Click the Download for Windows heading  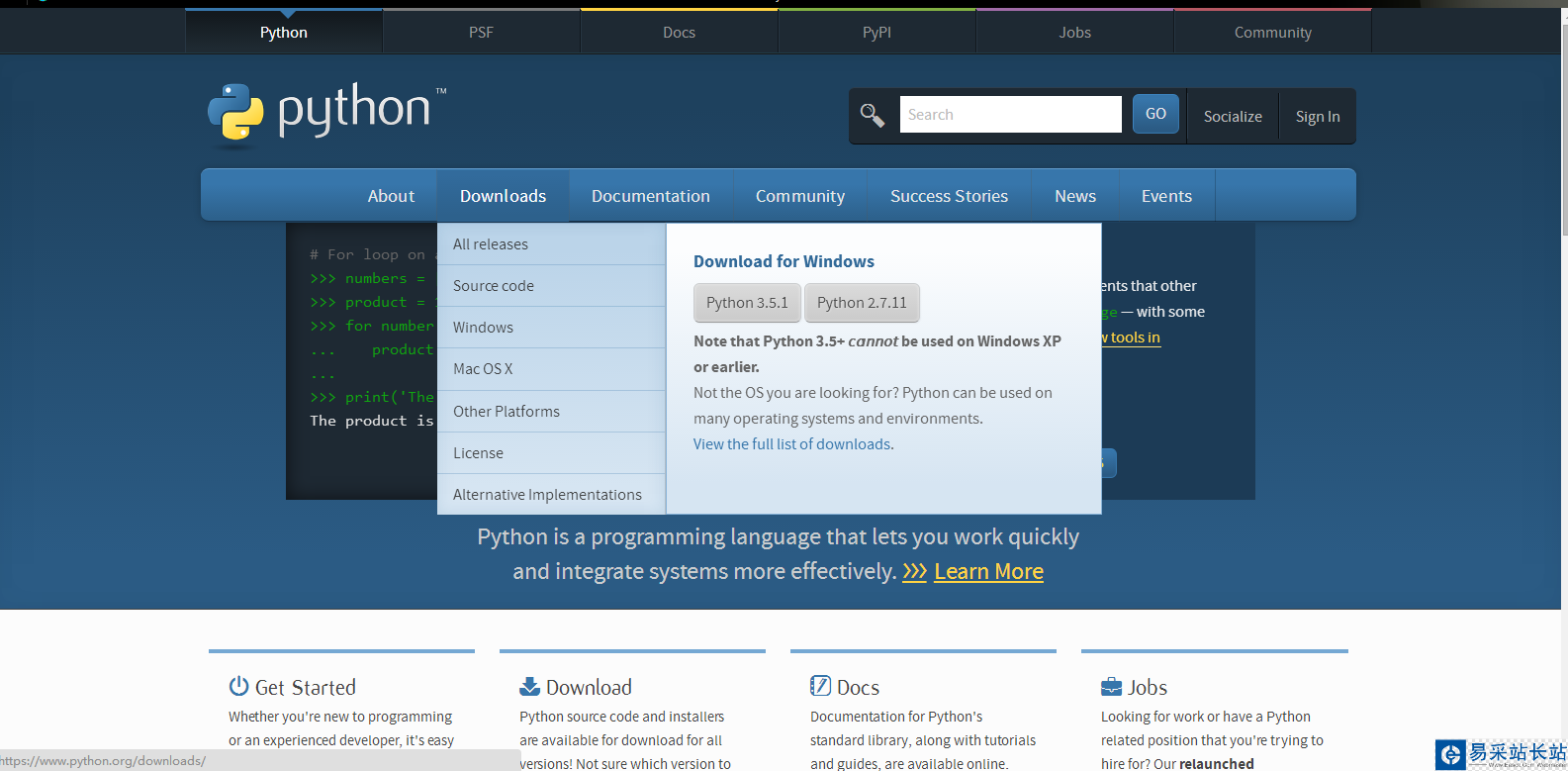[784, 261]
